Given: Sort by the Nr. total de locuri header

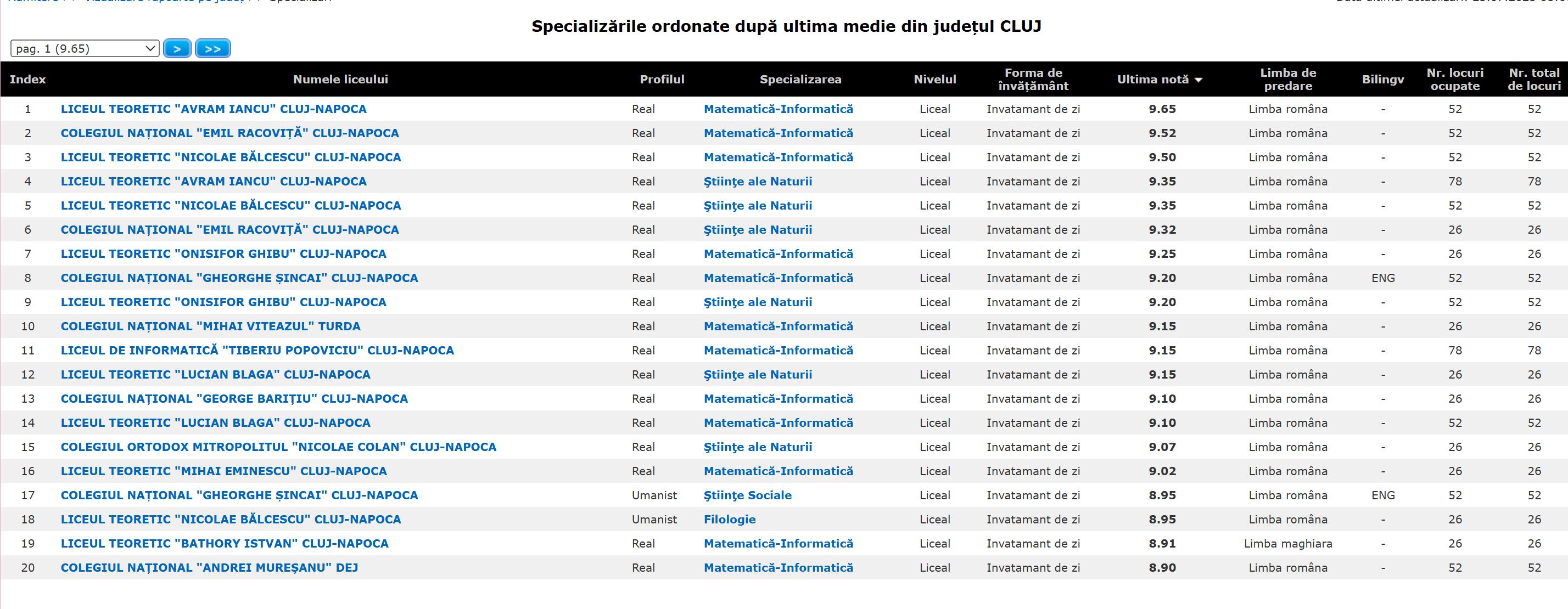Looking at the screenshot, I should click(x=1534, y=79).
